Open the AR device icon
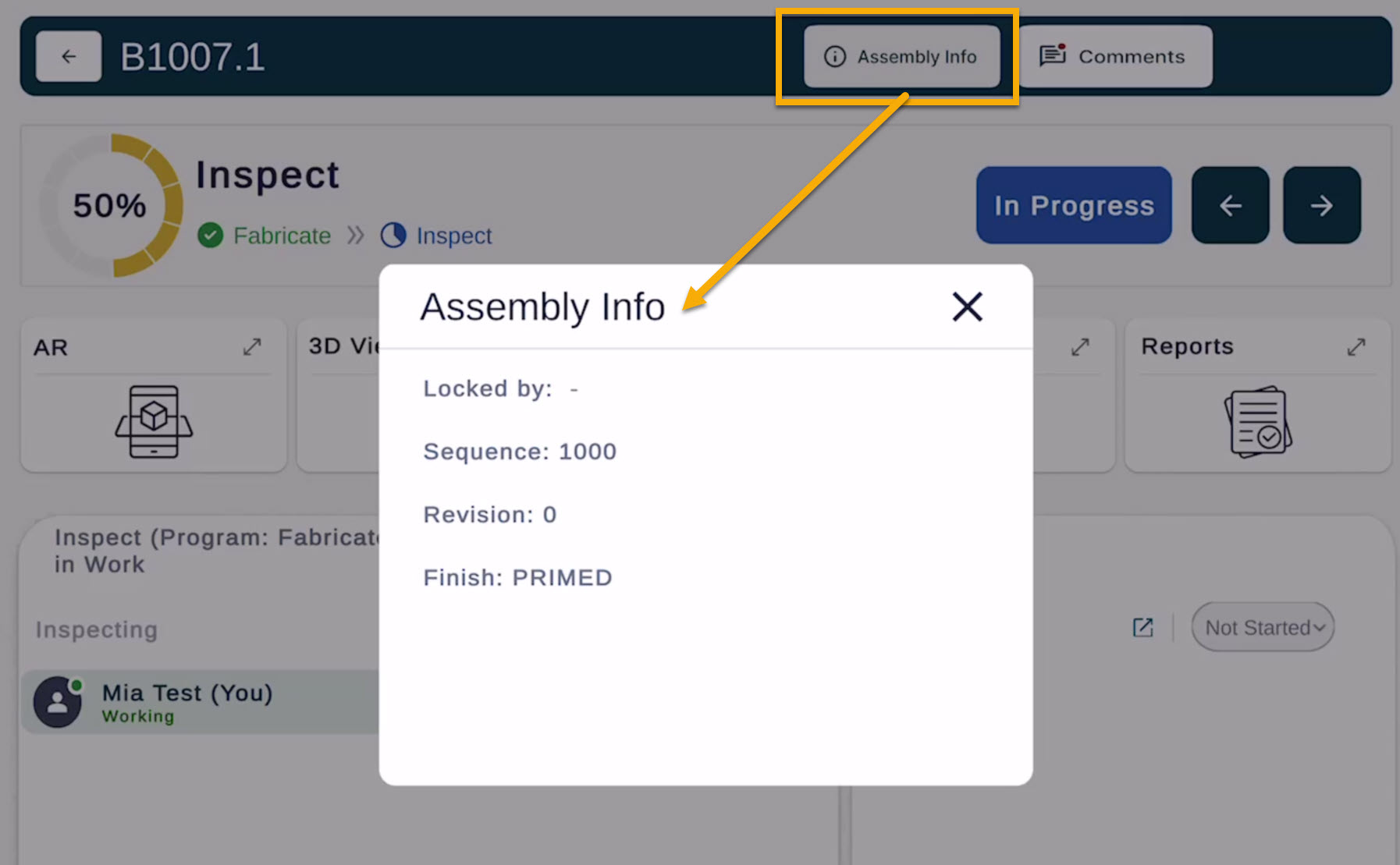The image size is (1400, 865). [x=154, y=421]
